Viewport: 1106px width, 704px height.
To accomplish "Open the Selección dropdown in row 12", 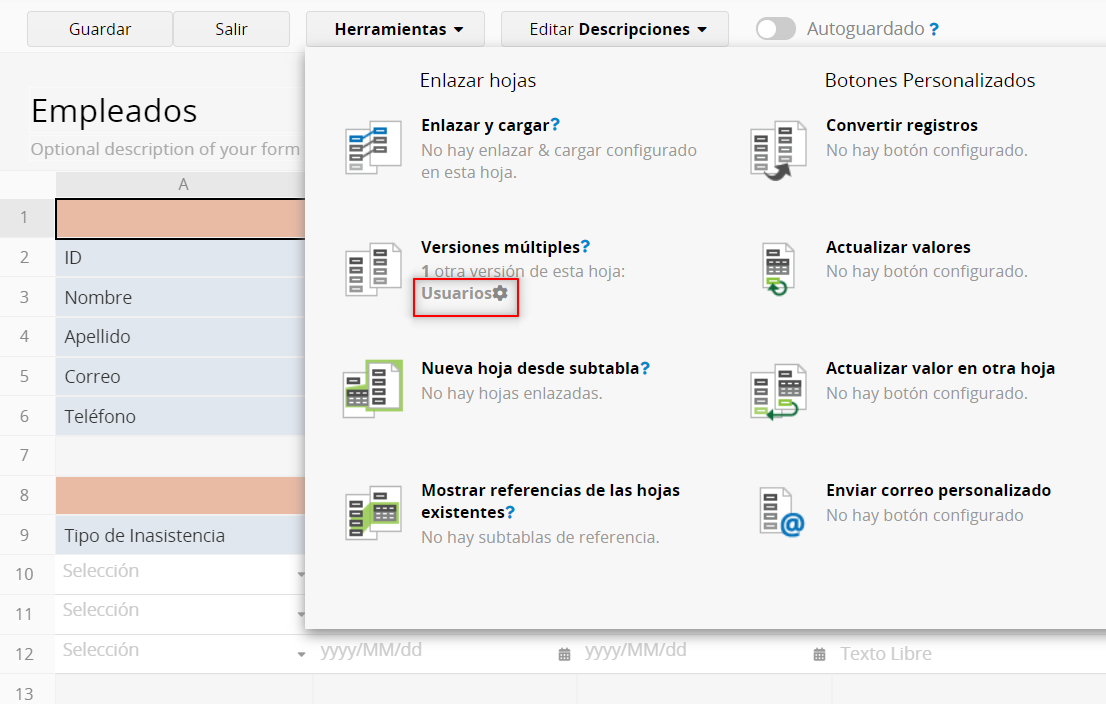I will 301,654.
